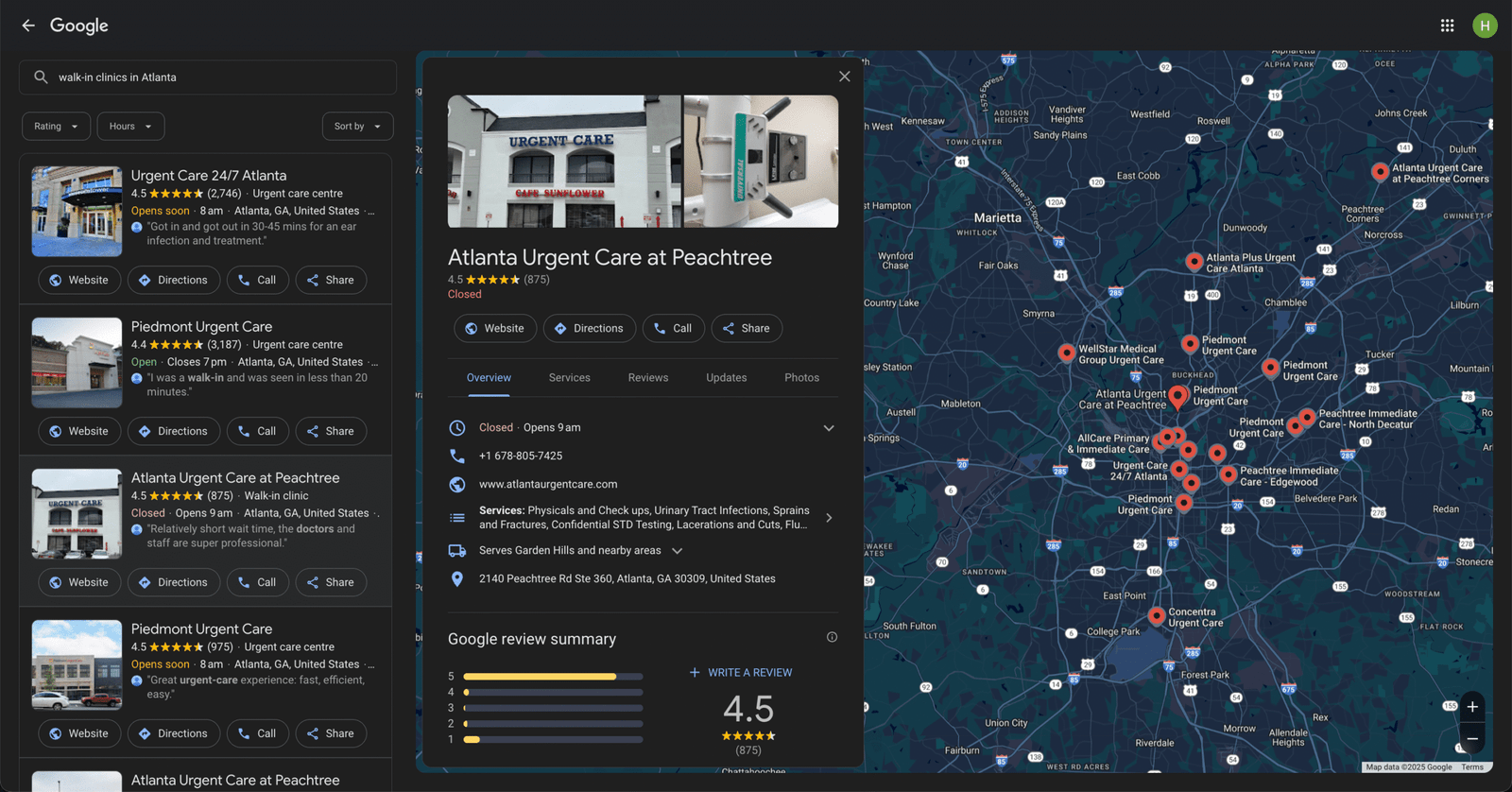
Task: Click the 4-star rating bar
Action: pyautogui.click(x=553, y=693)
